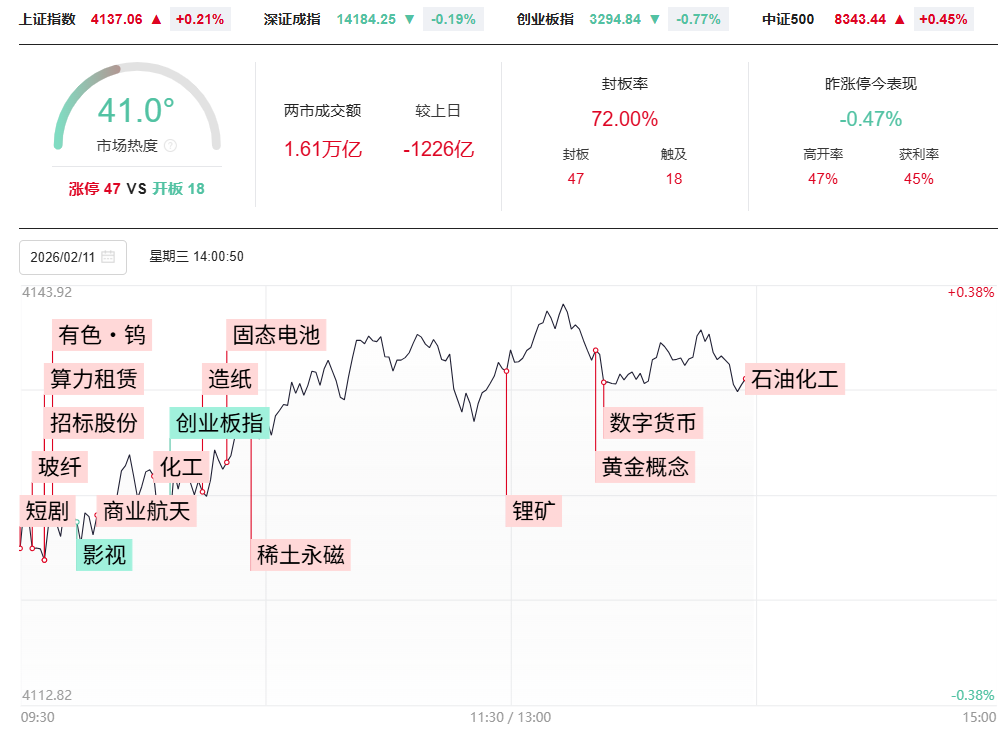
Task: Select the 稀土永磁 marker label
Action: (x=301, y=555)
